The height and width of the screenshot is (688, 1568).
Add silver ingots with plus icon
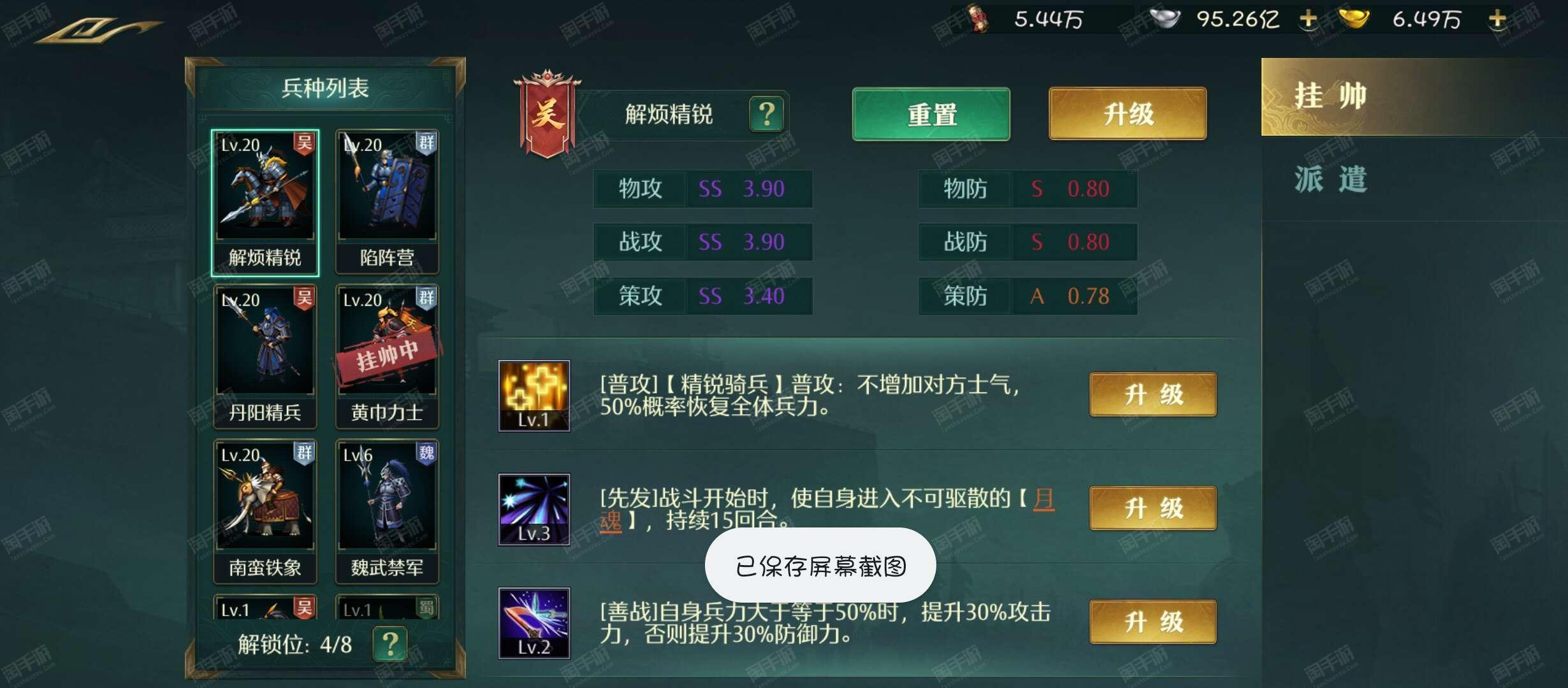tap(1309, 18)
